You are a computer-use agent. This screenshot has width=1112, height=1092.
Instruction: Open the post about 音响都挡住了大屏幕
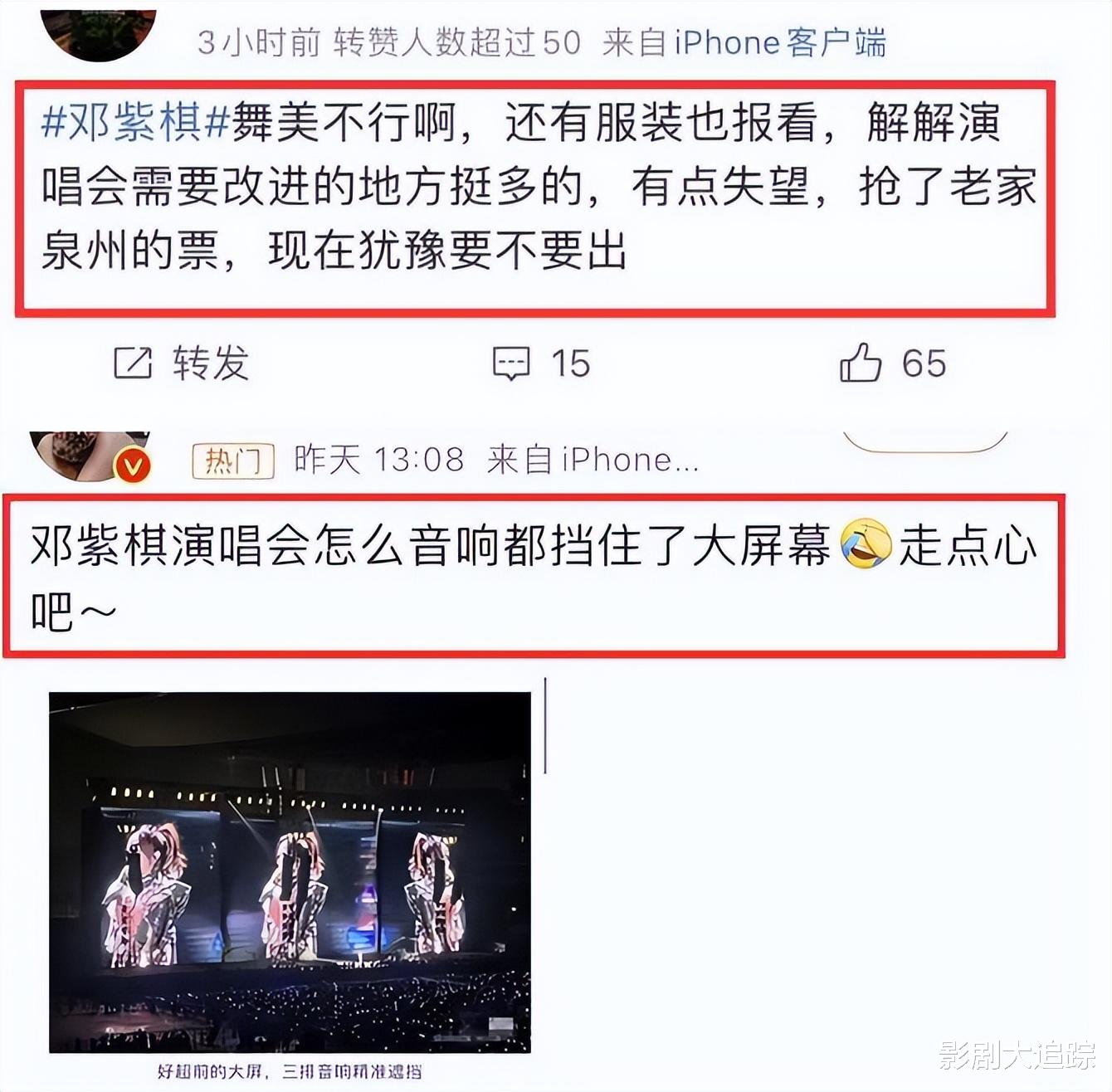point(534,576)
